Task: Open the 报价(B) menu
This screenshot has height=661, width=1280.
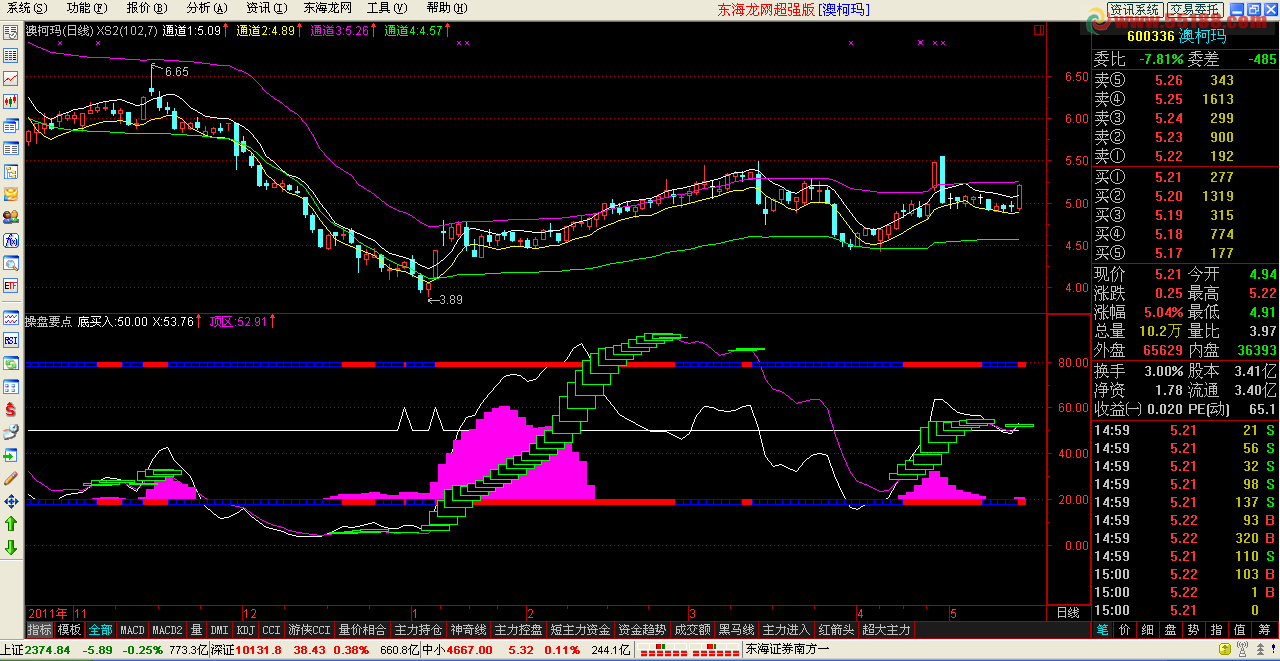Action: coord(146,8)
